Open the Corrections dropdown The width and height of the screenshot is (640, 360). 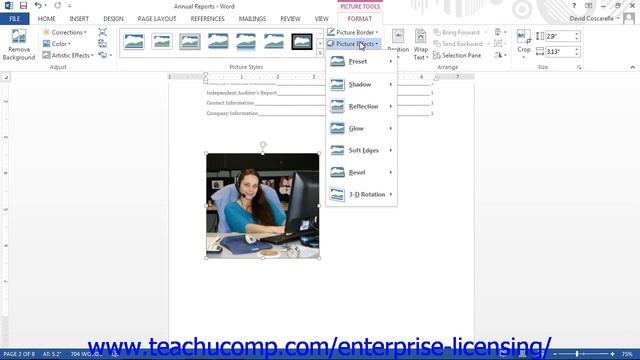coord(64,32)
